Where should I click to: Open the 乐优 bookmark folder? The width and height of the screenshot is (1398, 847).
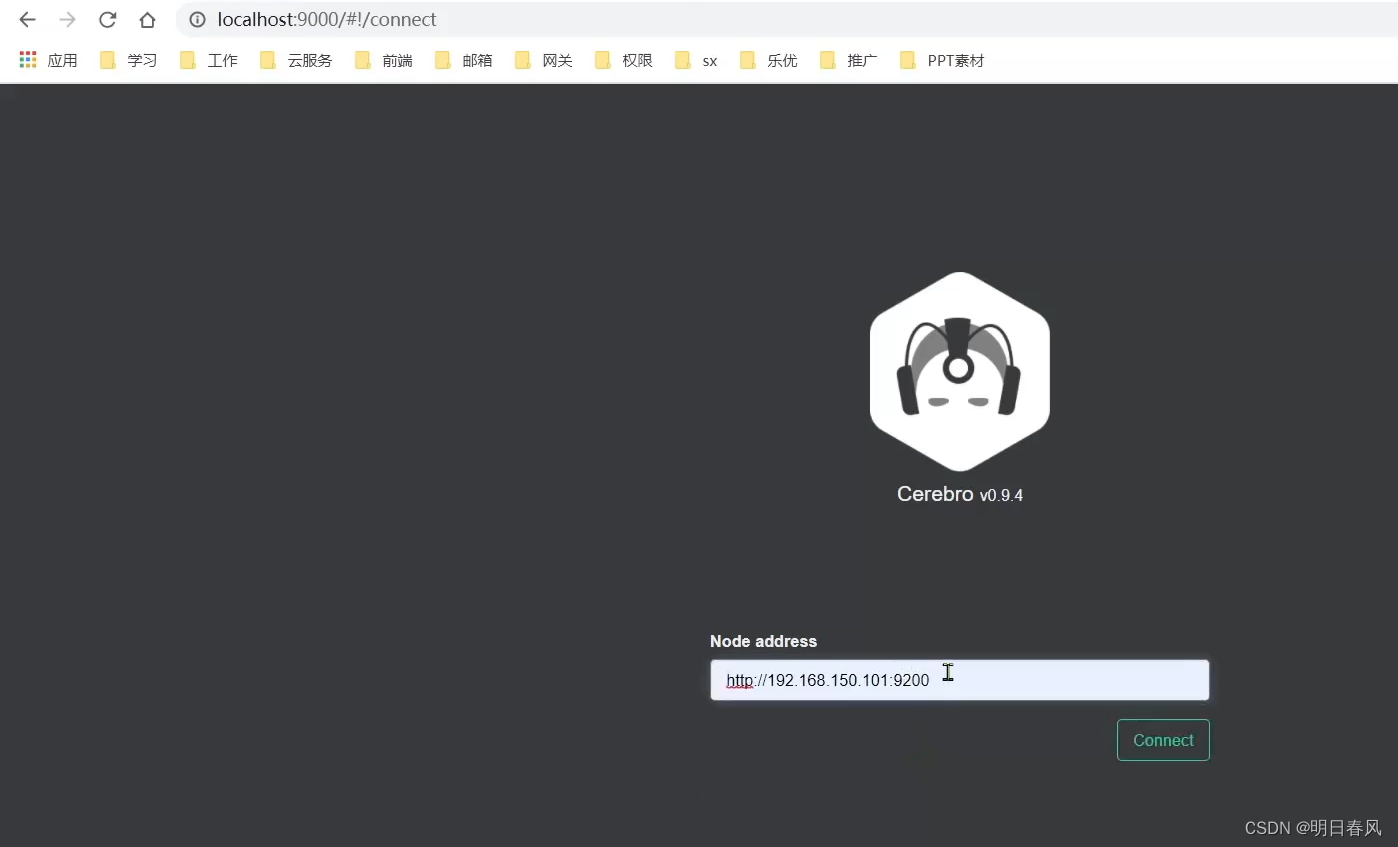pyautogui.click(x=768, y=61)
